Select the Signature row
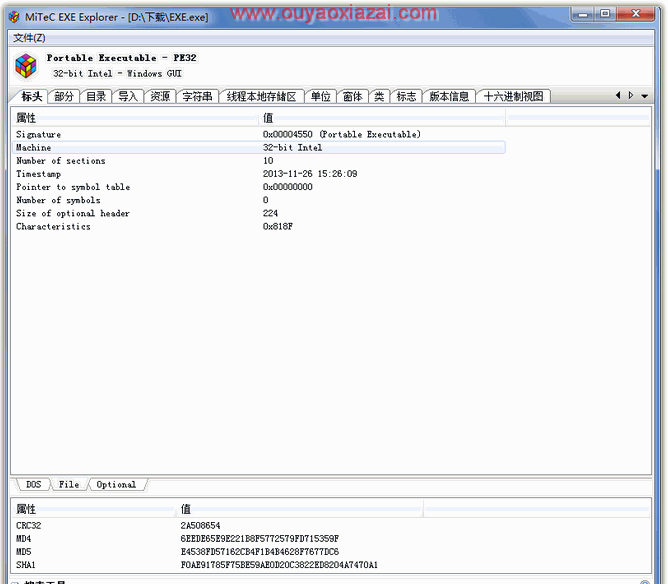Image resolution: width=668 pixels, height=584 pixels. tap(259, 134)
